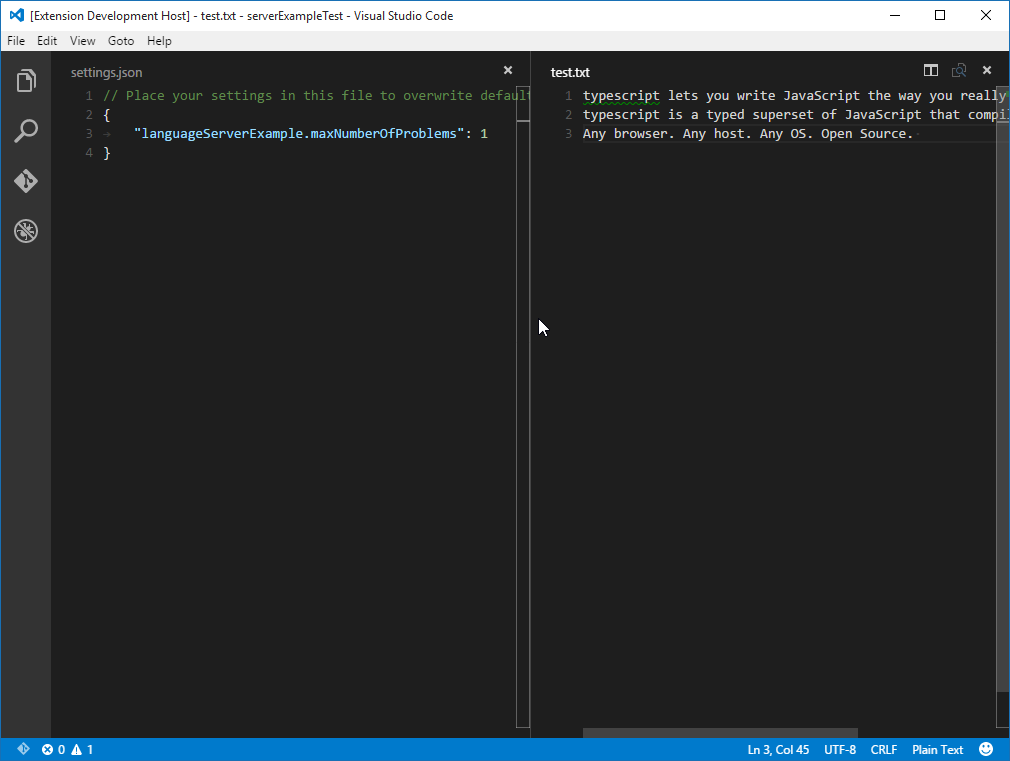1010x761 pixels.
Task: Click Ln 3, Col 45 position indicator
Action: point(778,749)
